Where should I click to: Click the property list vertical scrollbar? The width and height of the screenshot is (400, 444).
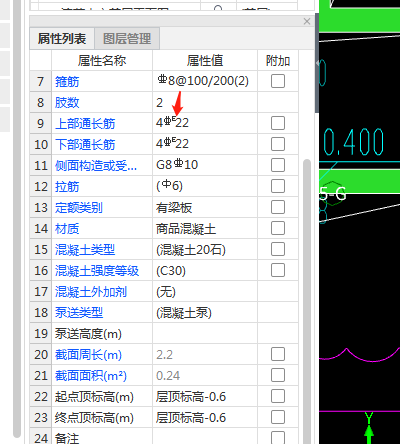[x=306, y=300]
